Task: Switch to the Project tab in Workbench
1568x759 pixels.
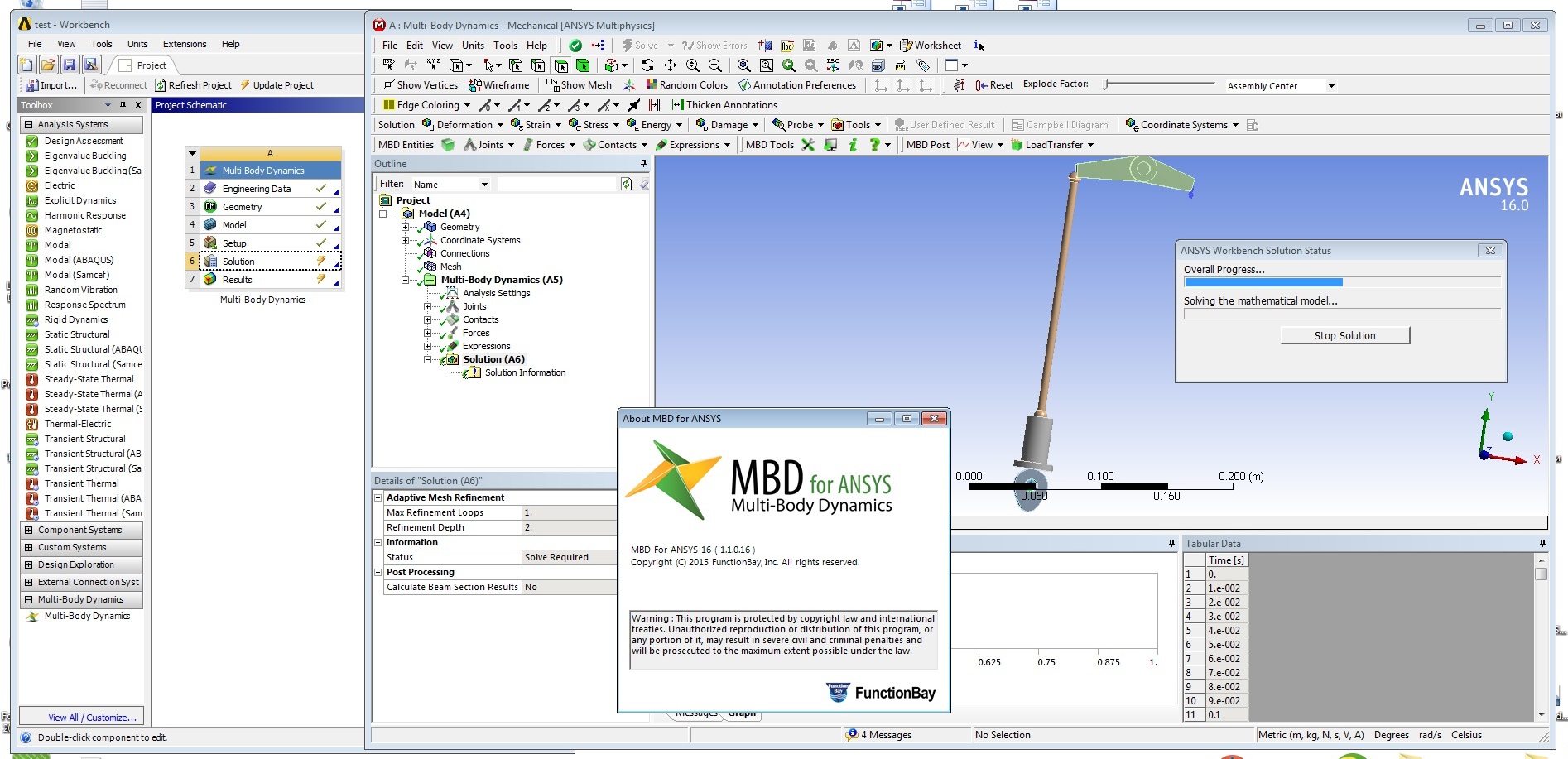Action: [x=142, y=65]
